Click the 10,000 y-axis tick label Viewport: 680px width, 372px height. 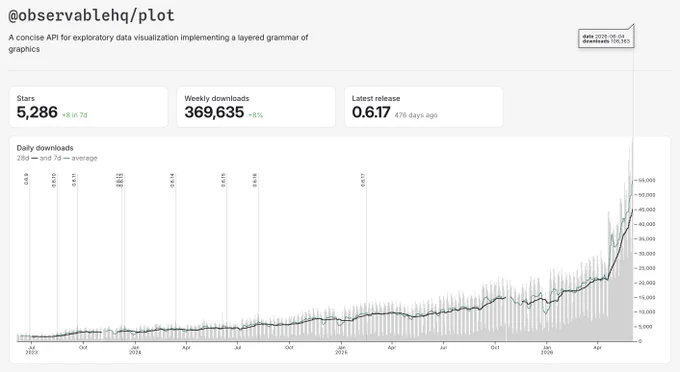[x=647, y=312]
